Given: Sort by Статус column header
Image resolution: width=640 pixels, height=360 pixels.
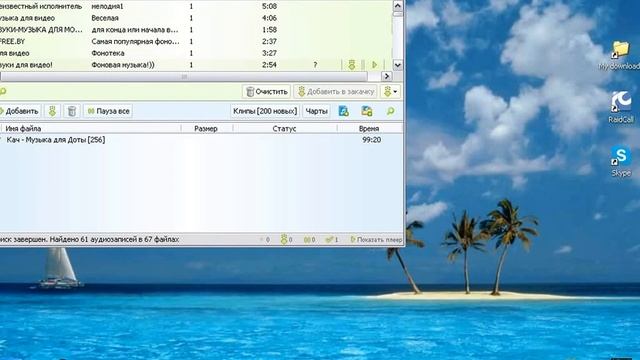Looking at the screenshot, I should click(x=284, y=129).
